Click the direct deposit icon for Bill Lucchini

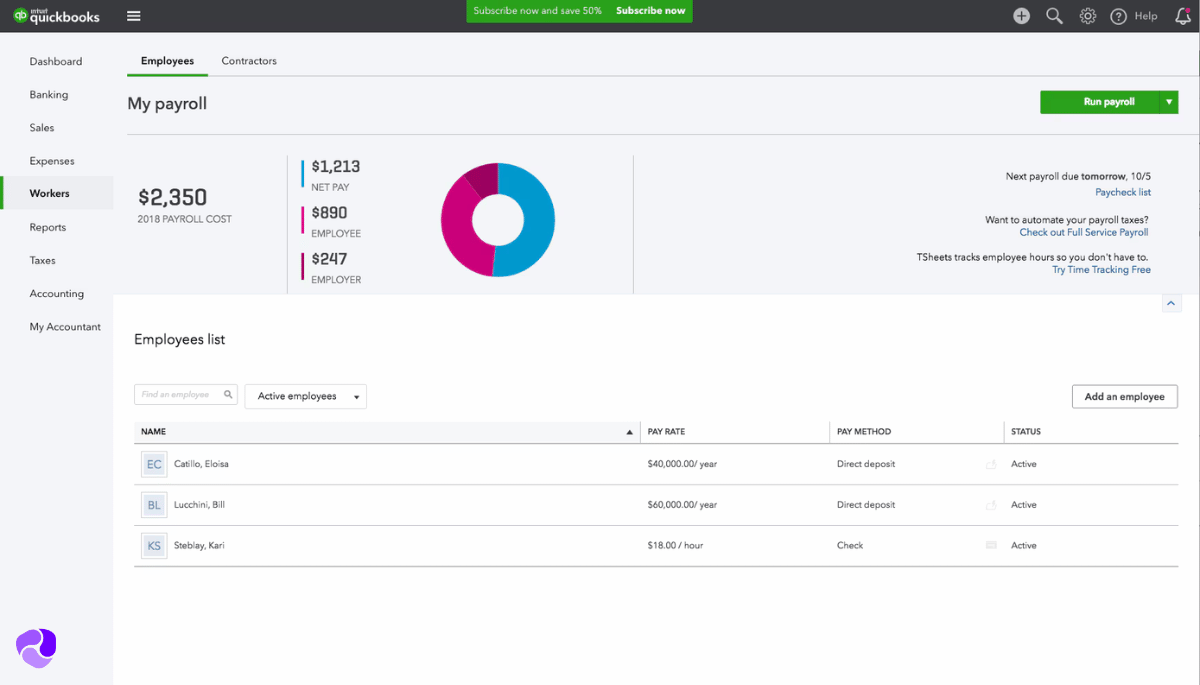point(991,505)
